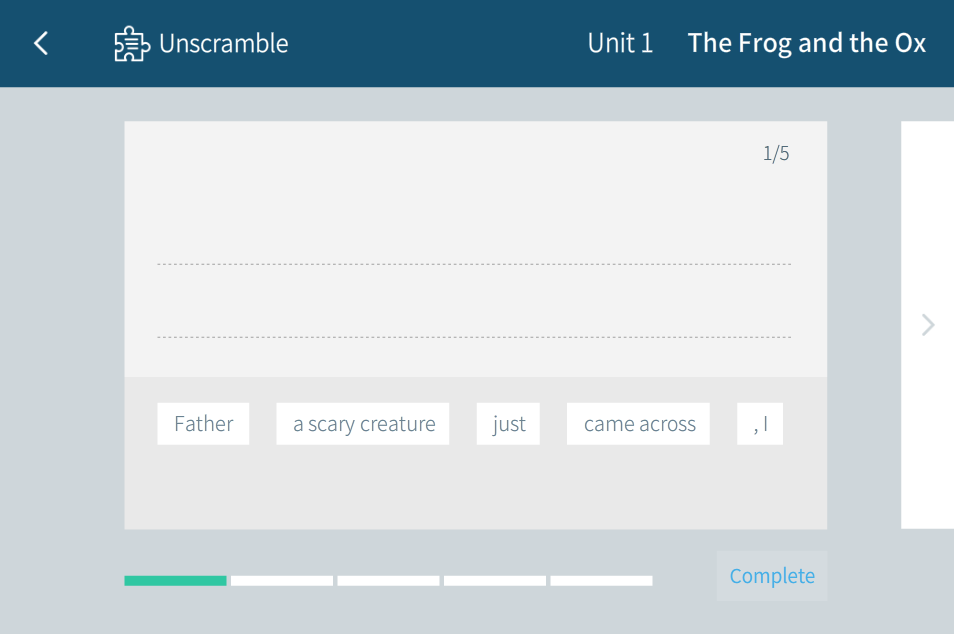Screen dimensions: 954x634
Task: Click the second dotted answer line
Action: coord(474,336)
